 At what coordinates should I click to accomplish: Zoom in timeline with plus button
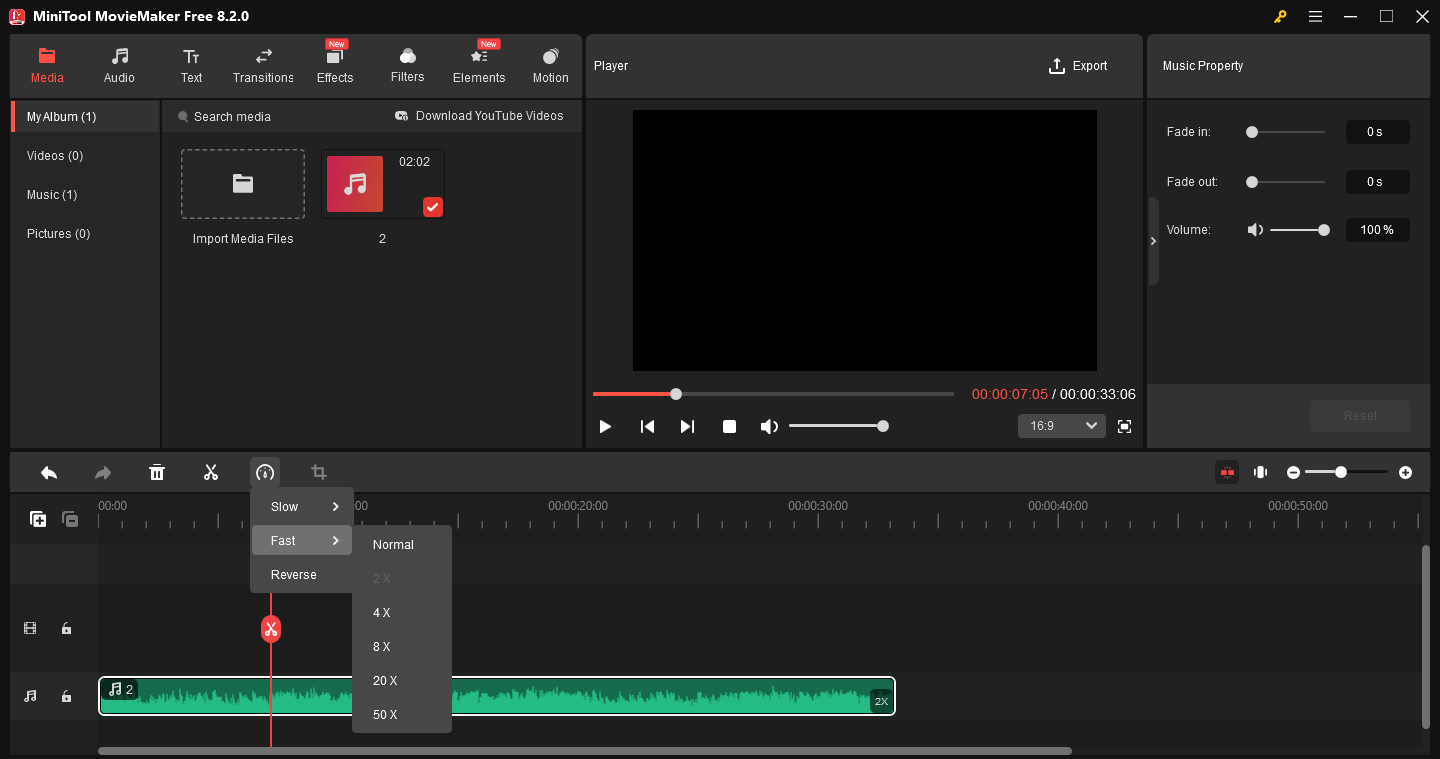pos(1405,472)
